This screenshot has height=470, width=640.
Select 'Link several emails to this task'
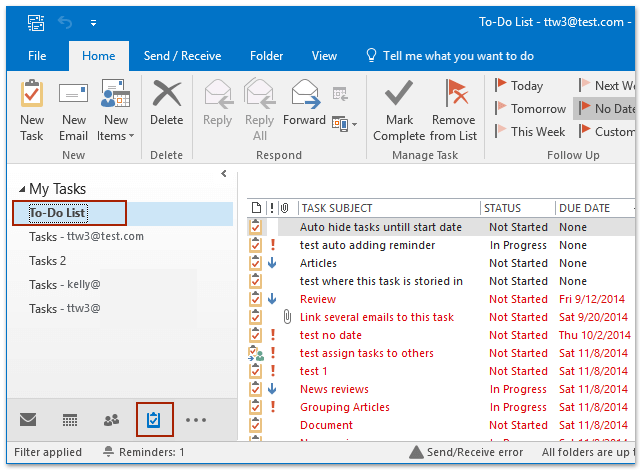(441, 317)
